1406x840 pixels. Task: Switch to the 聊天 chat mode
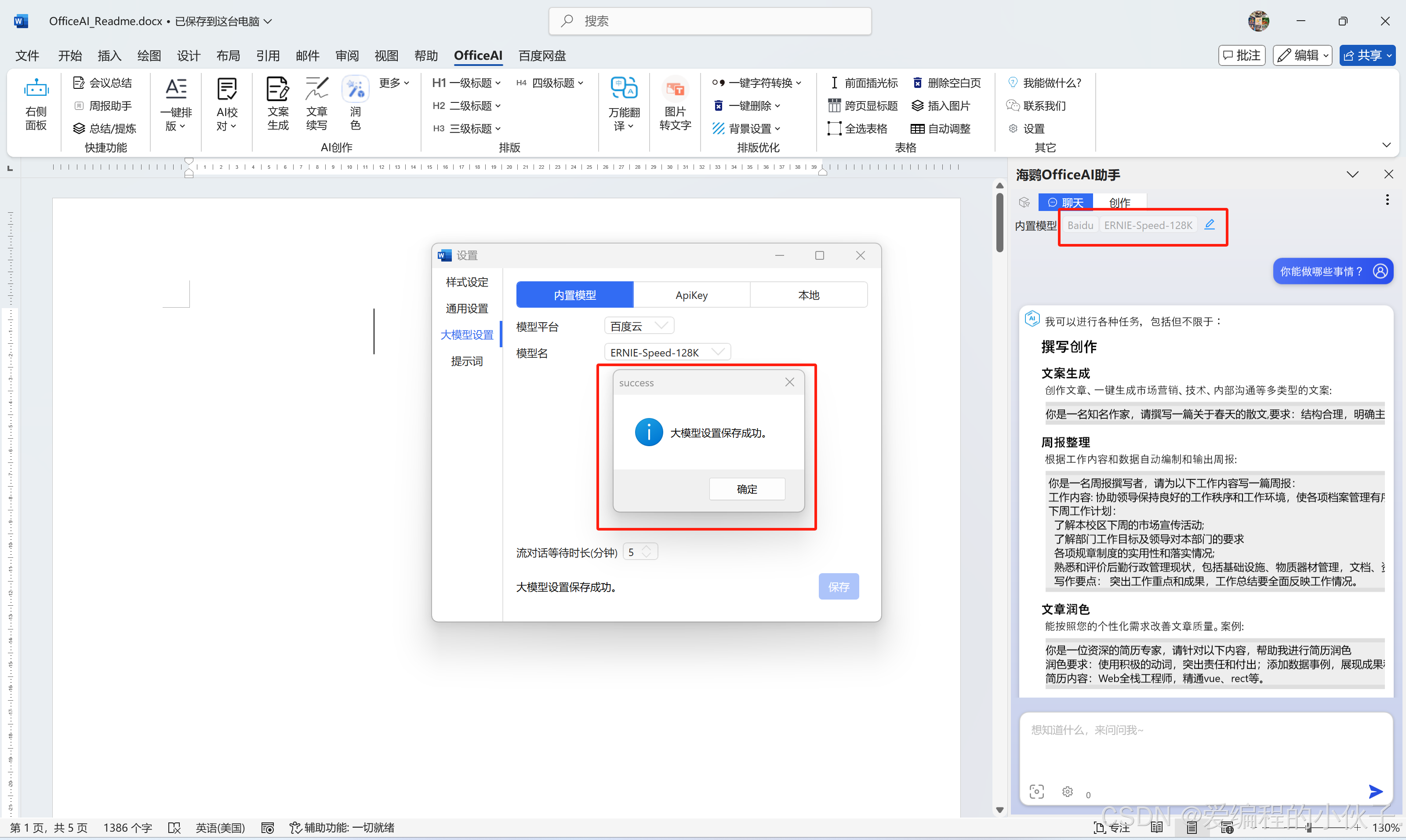(1065, 202)
